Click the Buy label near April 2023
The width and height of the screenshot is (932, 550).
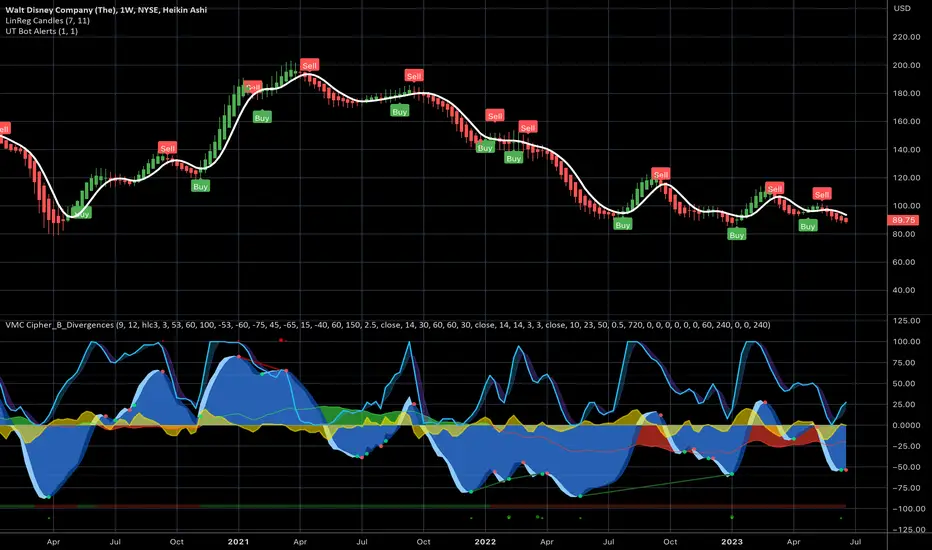tap(808, 226)
